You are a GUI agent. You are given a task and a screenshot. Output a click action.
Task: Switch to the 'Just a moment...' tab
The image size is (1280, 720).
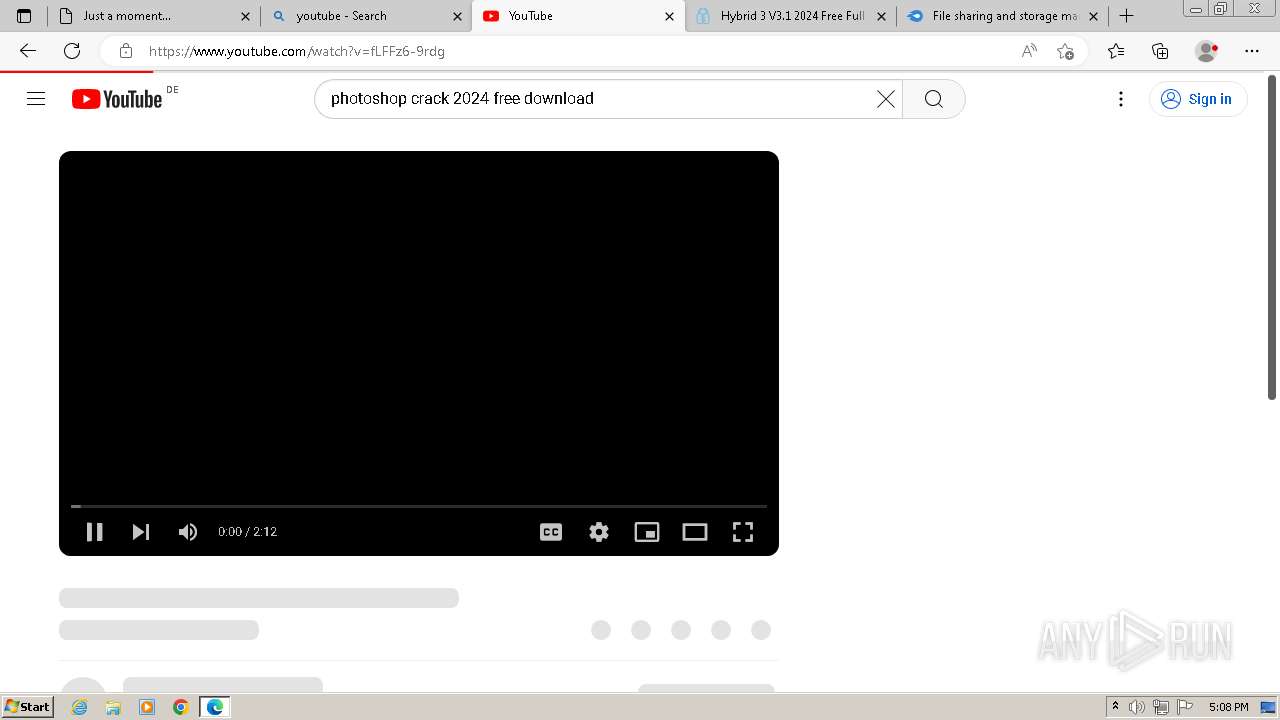click(153, 16)
